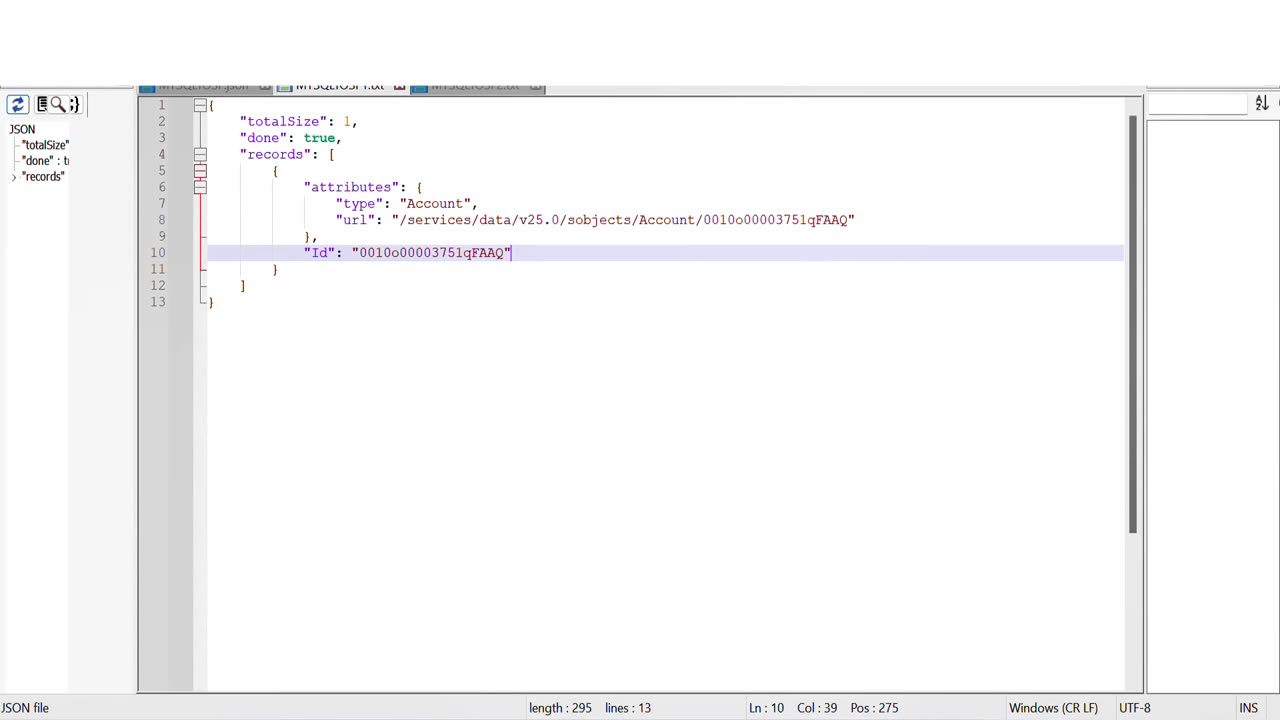This screenshot has height=720, width=1280.
Task: Click the "type" key on line 7
Action: click(359, 203)
